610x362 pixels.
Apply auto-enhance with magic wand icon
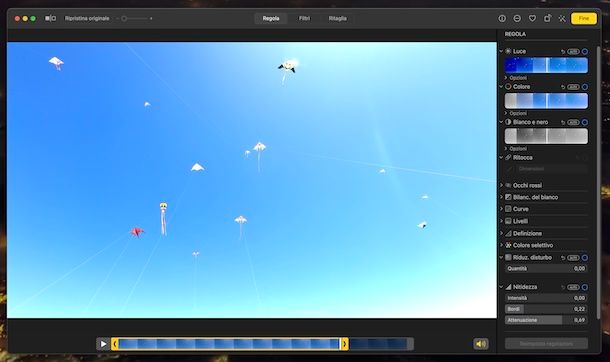coord(562,18)
